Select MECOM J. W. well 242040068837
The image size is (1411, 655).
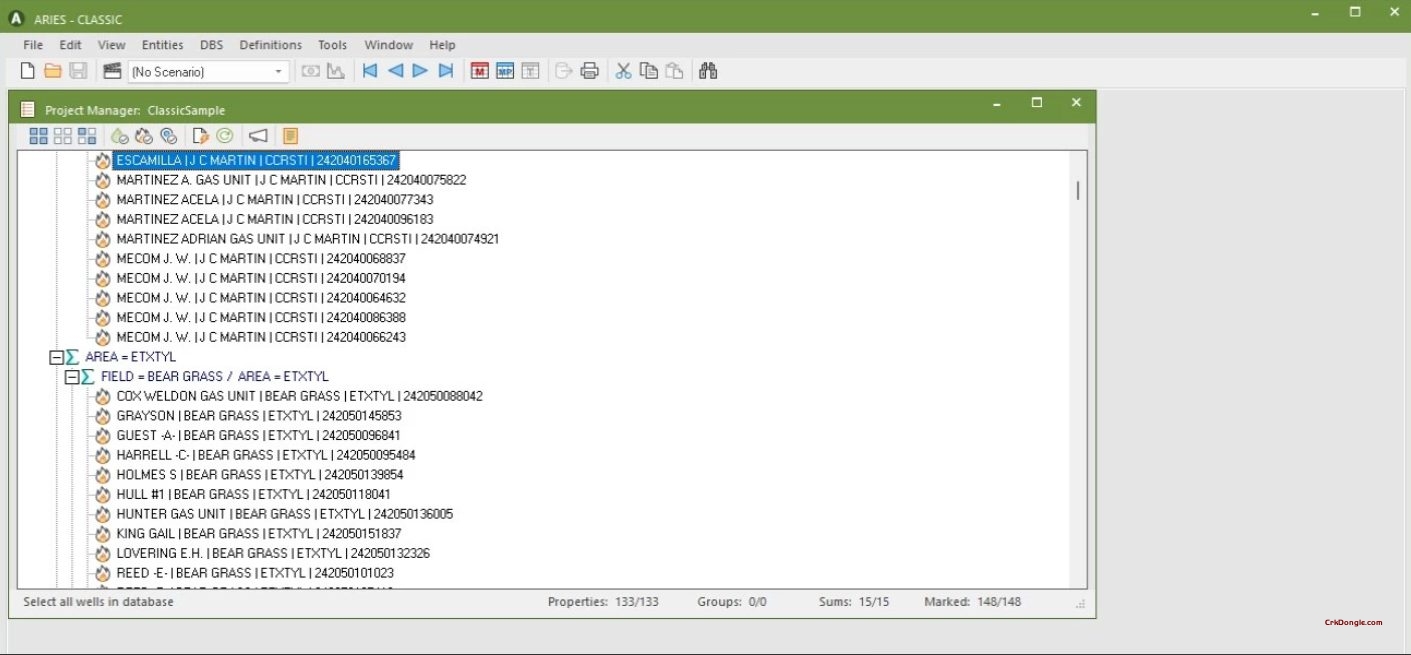pyautogui.click(x=261, y=258)
